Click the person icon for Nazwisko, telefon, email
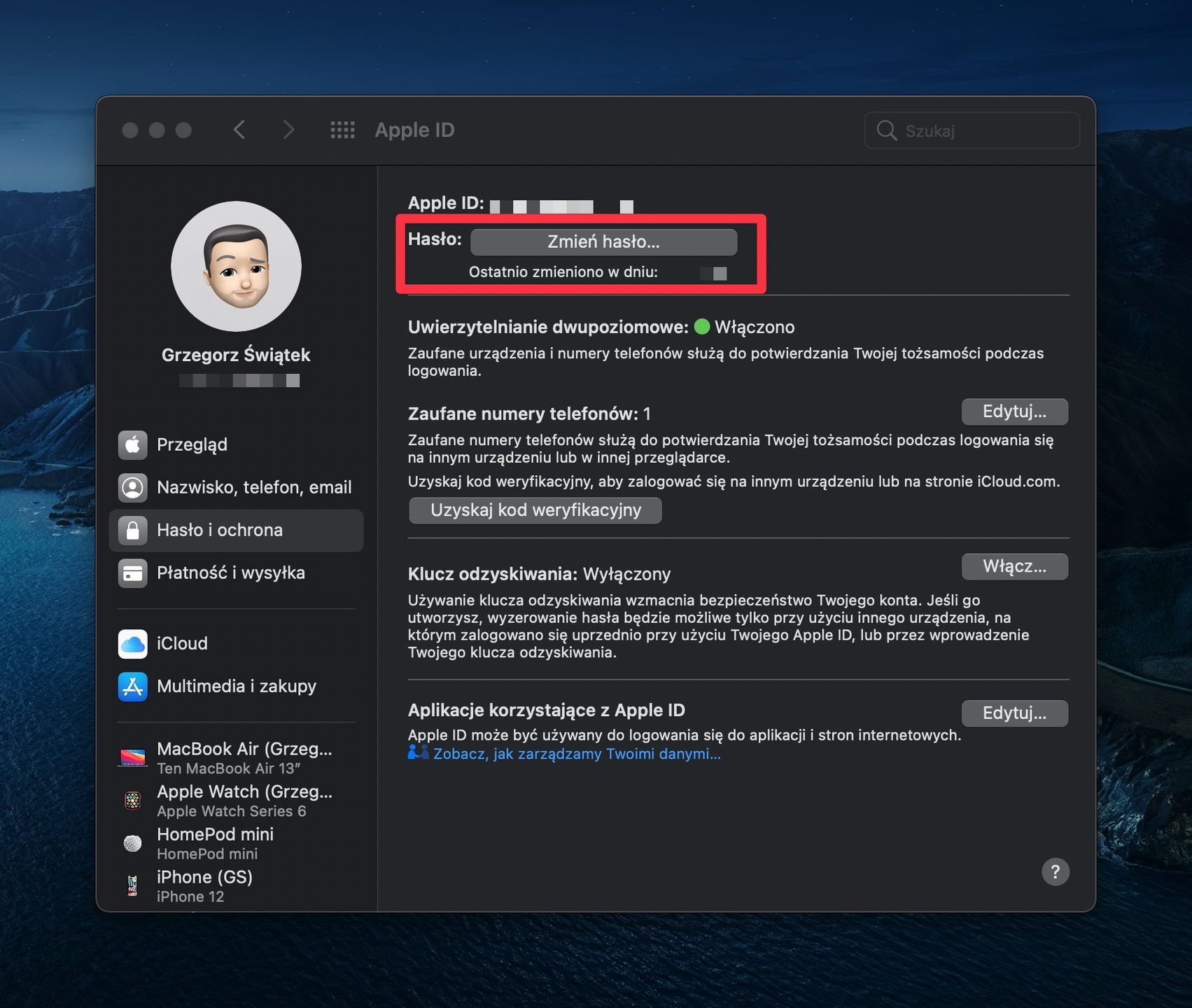1192x1008 pixels. (133, 487)
